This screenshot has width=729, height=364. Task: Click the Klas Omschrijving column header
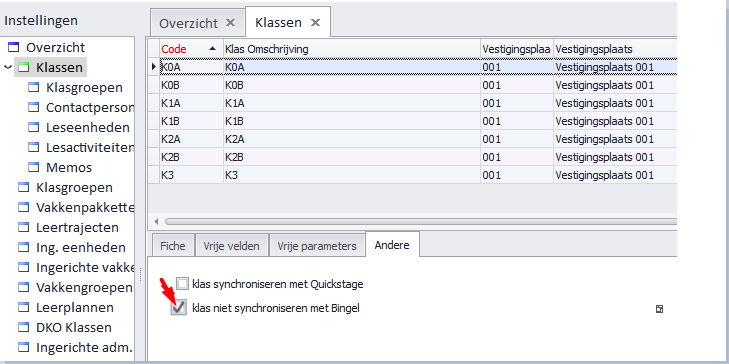click(x=351, y=49)
